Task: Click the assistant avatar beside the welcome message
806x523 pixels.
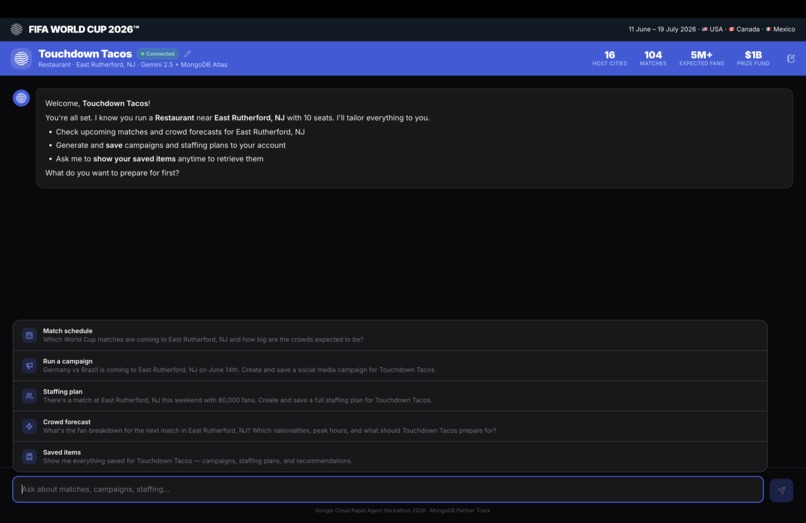Action: 21,98
